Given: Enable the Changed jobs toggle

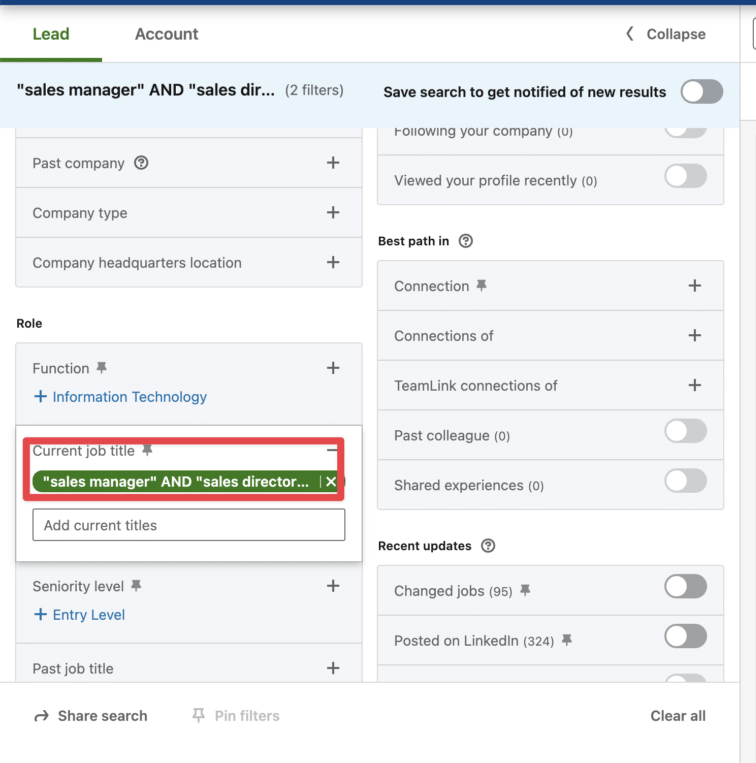Looking at the screenshot, I should point(685,587).
